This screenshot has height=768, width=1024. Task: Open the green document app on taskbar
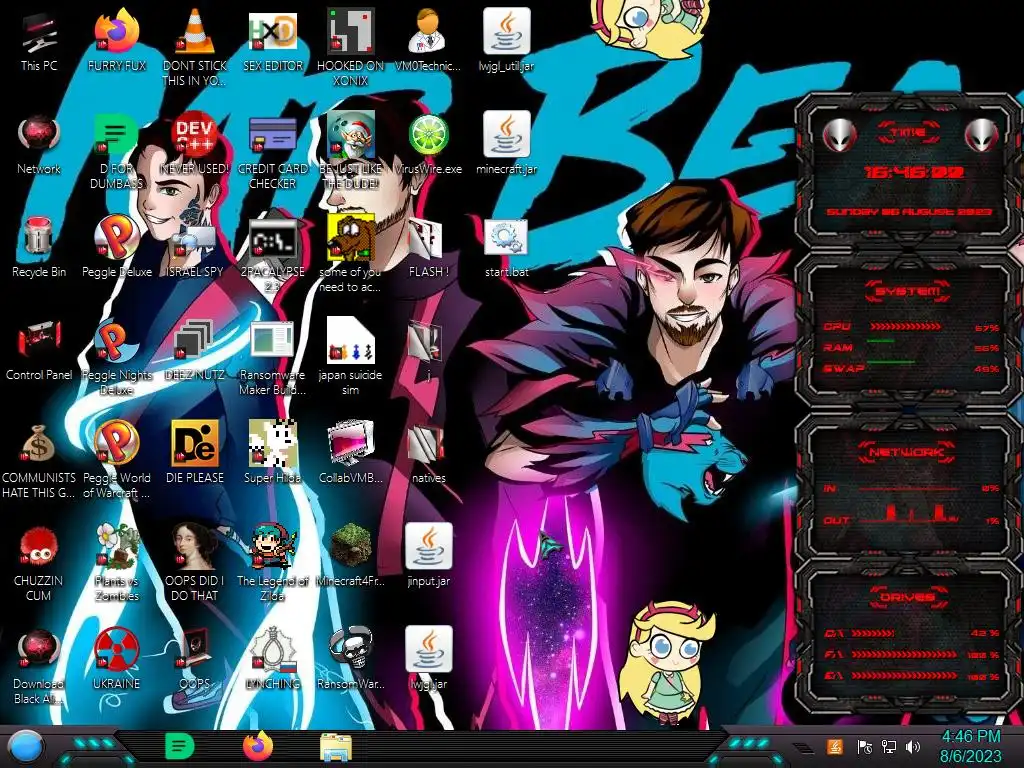180,746
